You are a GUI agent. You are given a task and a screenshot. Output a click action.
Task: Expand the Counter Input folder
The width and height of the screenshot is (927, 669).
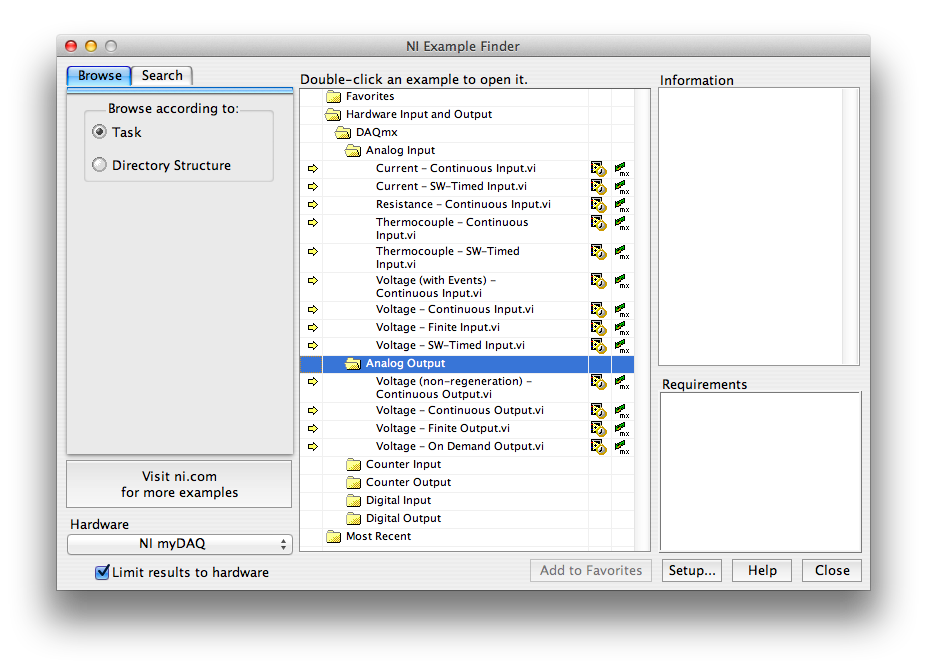coord(353,465)
